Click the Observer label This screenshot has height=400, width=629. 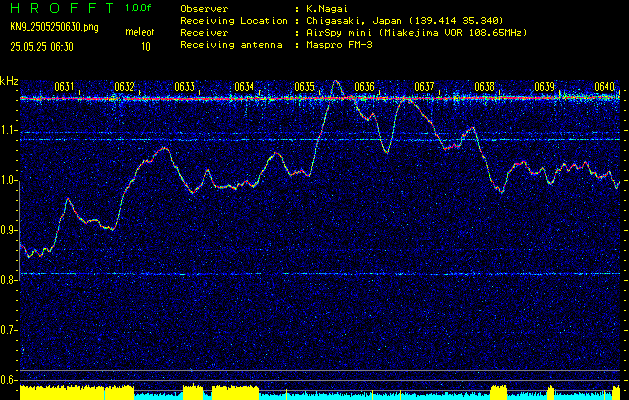(205, 8)
